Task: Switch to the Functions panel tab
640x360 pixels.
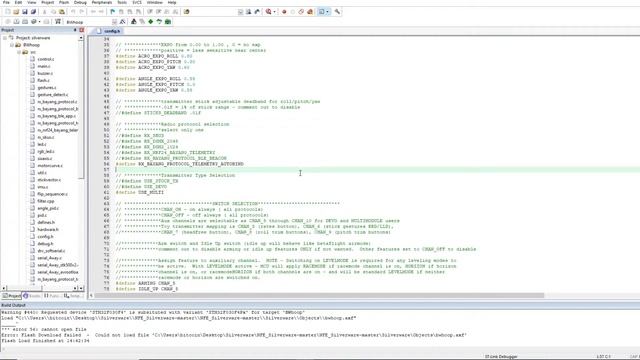Action: [x=52, y=296]
